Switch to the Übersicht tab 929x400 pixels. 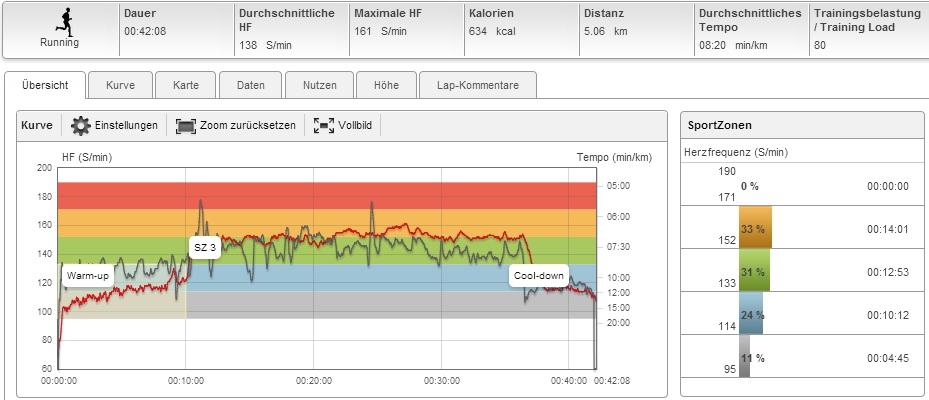click(45, 86)
